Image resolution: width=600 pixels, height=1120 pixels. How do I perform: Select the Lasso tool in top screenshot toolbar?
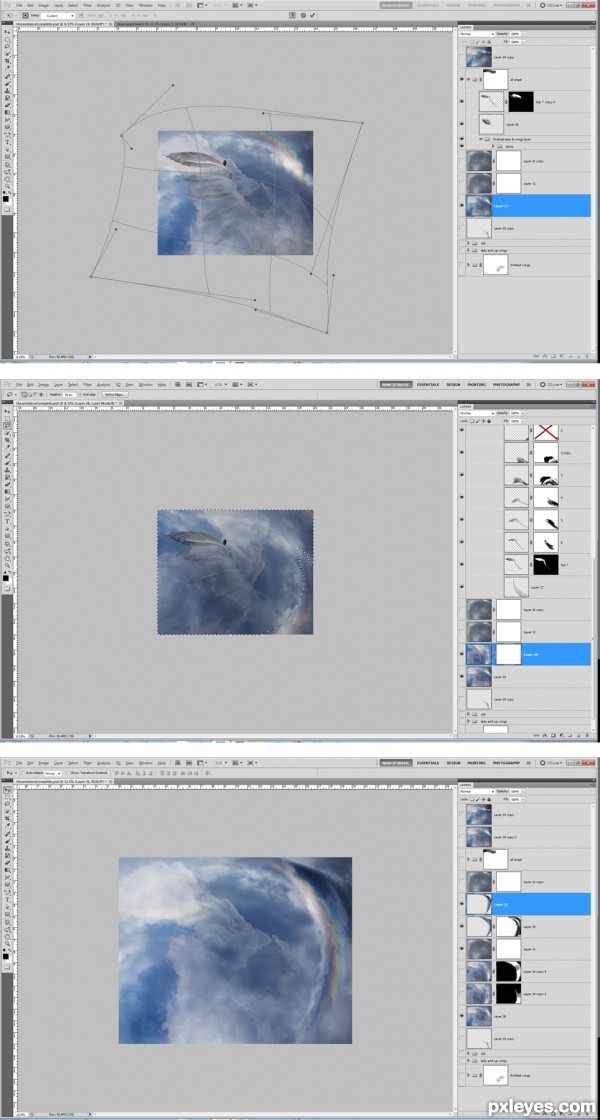coord(7,46)
